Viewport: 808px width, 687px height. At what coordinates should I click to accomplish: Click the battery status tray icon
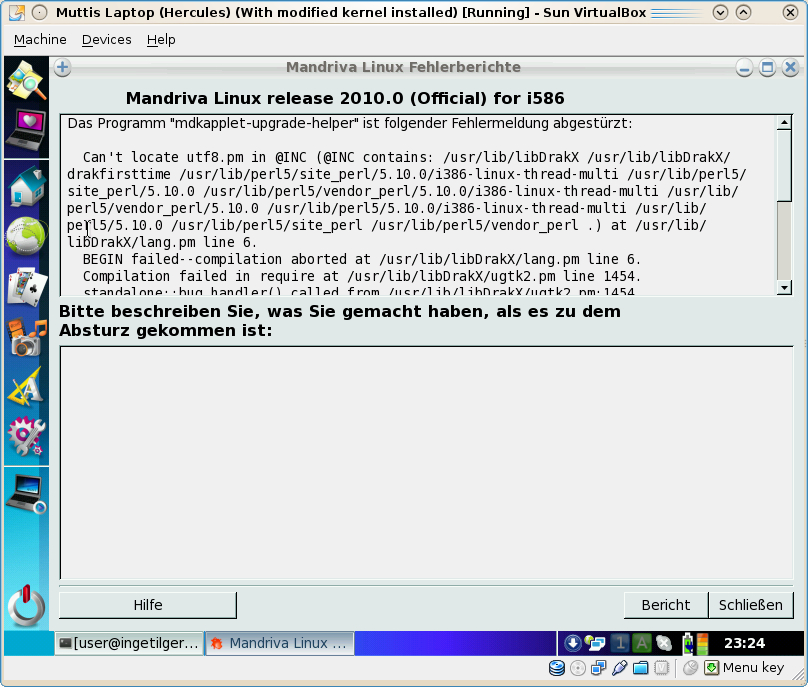point(688,644)
